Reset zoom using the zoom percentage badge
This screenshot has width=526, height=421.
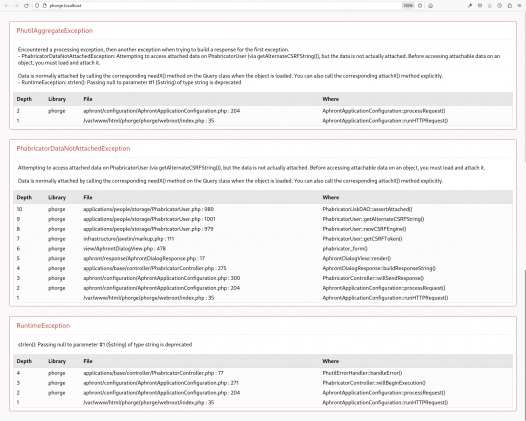408,6
